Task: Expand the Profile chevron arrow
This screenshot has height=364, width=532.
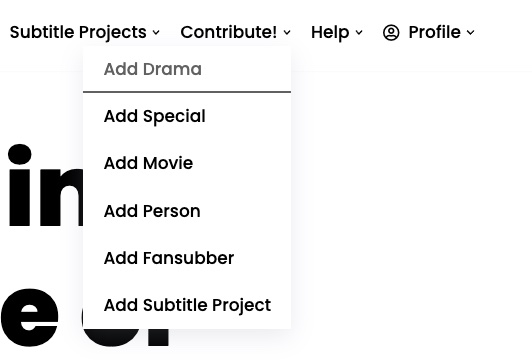Action: [x=471, y=33]
